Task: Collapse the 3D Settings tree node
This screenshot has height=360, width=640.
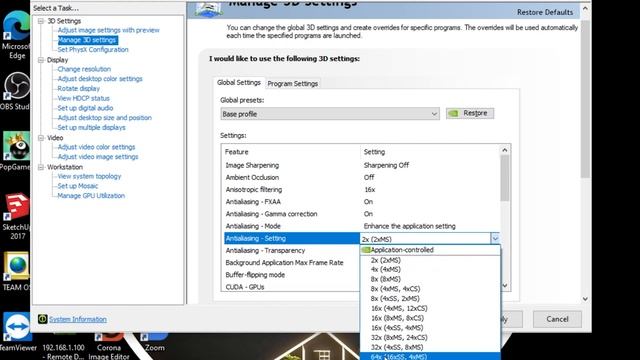Action: coord(41,21)
